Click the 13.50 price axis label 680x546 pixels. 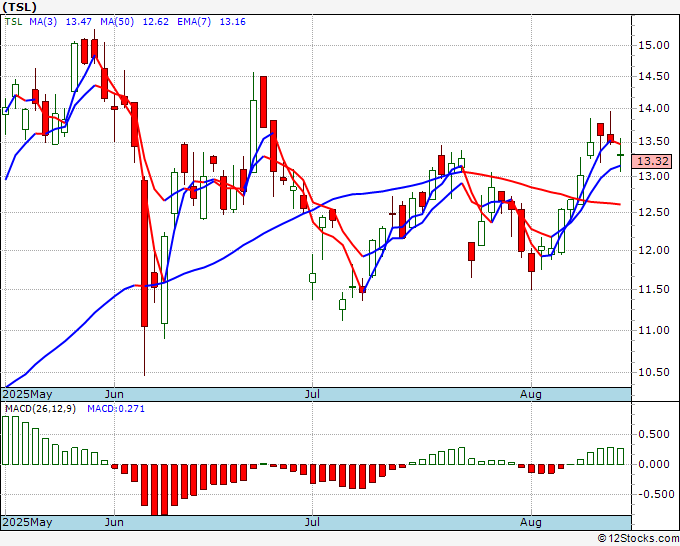click(654, 142)
